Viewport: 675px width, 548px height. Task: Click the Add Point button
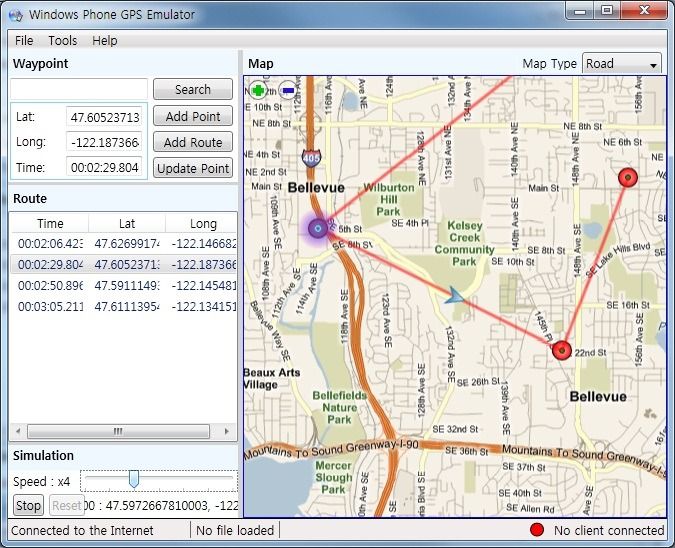(x=193, y=116)
